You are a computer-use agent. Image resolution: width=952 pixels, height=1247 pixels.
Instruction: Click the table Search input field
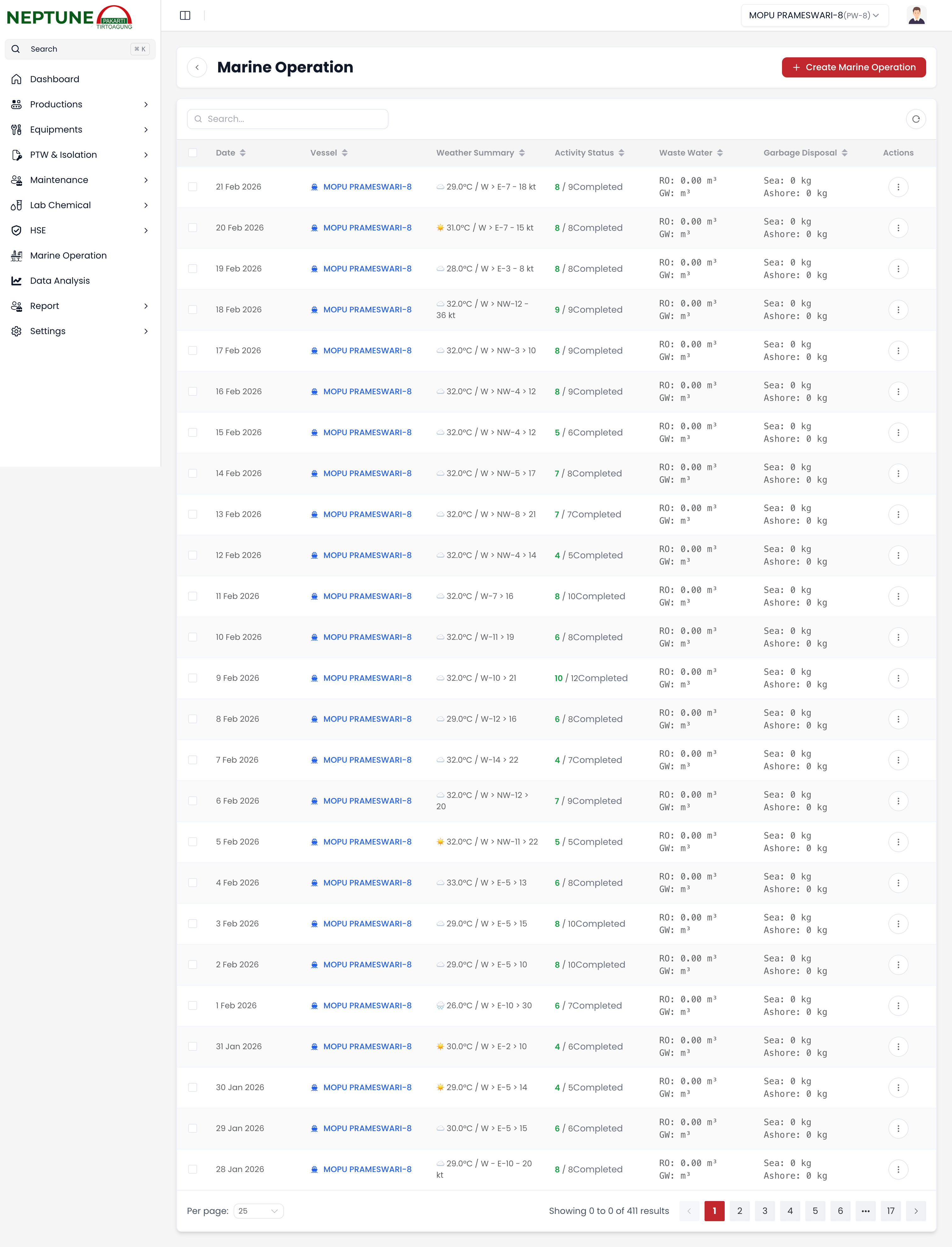coord(288,119)
